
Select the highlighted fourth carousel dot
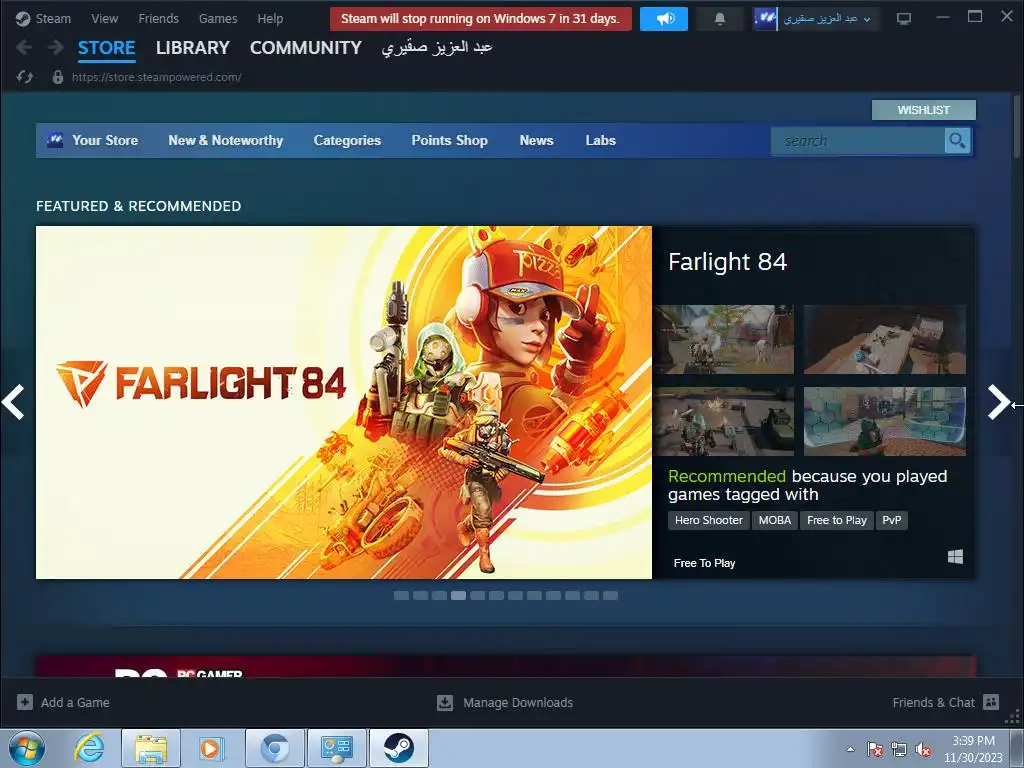[458, 596]
